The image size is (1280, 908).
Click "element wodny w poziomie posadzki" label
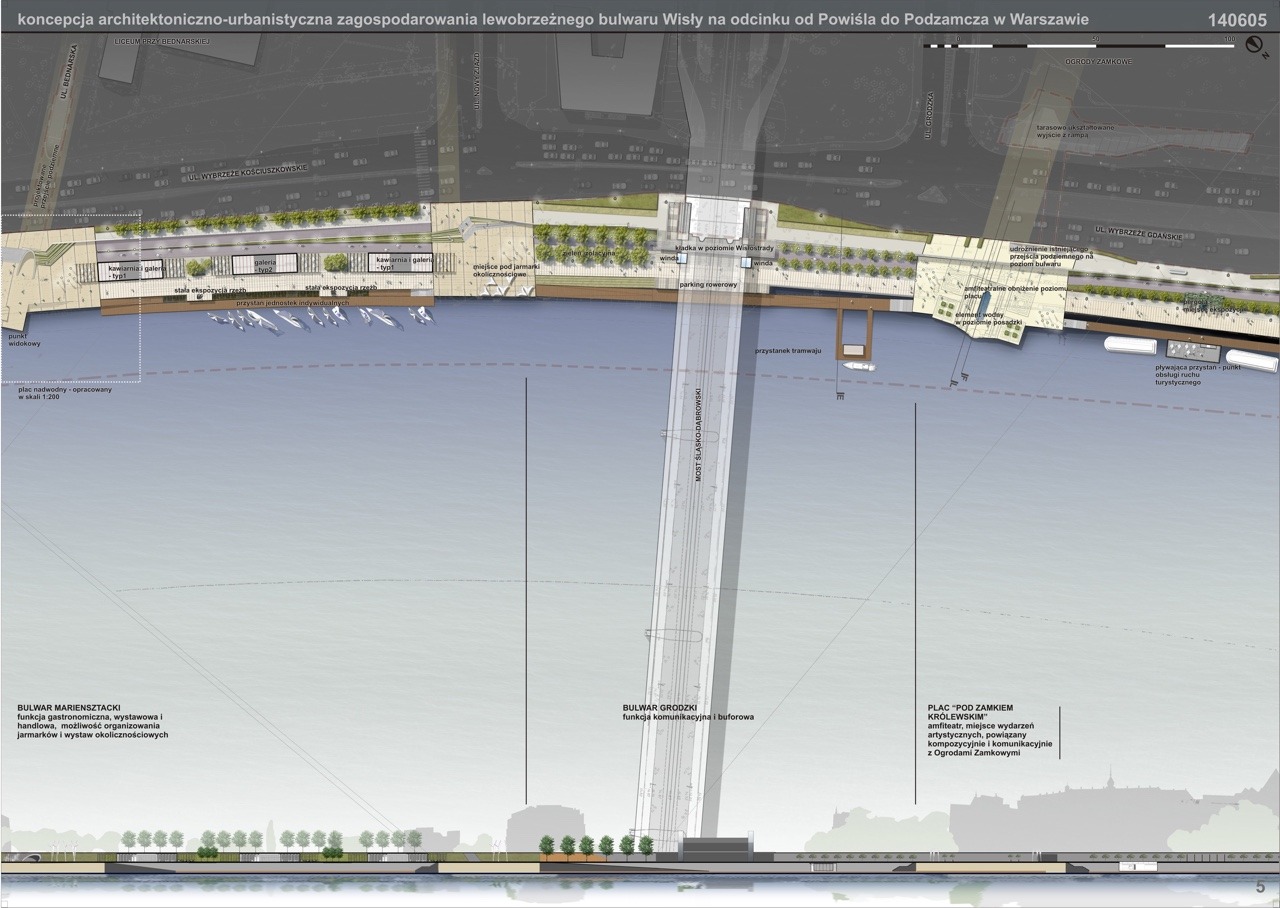(987, 319)
